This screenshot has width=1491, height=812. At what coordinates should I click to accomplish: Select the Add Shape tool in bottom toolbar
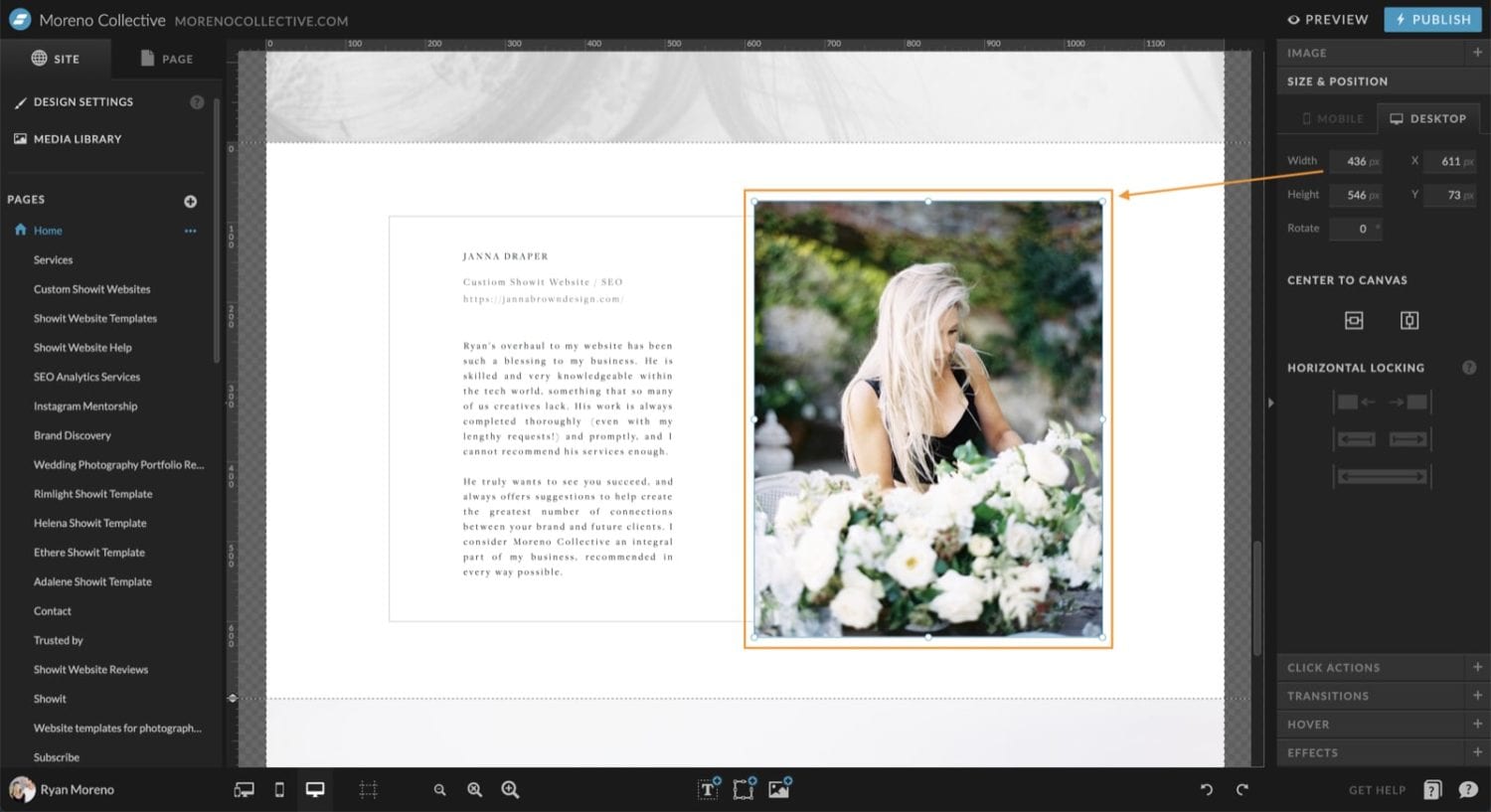click(744, 789)
